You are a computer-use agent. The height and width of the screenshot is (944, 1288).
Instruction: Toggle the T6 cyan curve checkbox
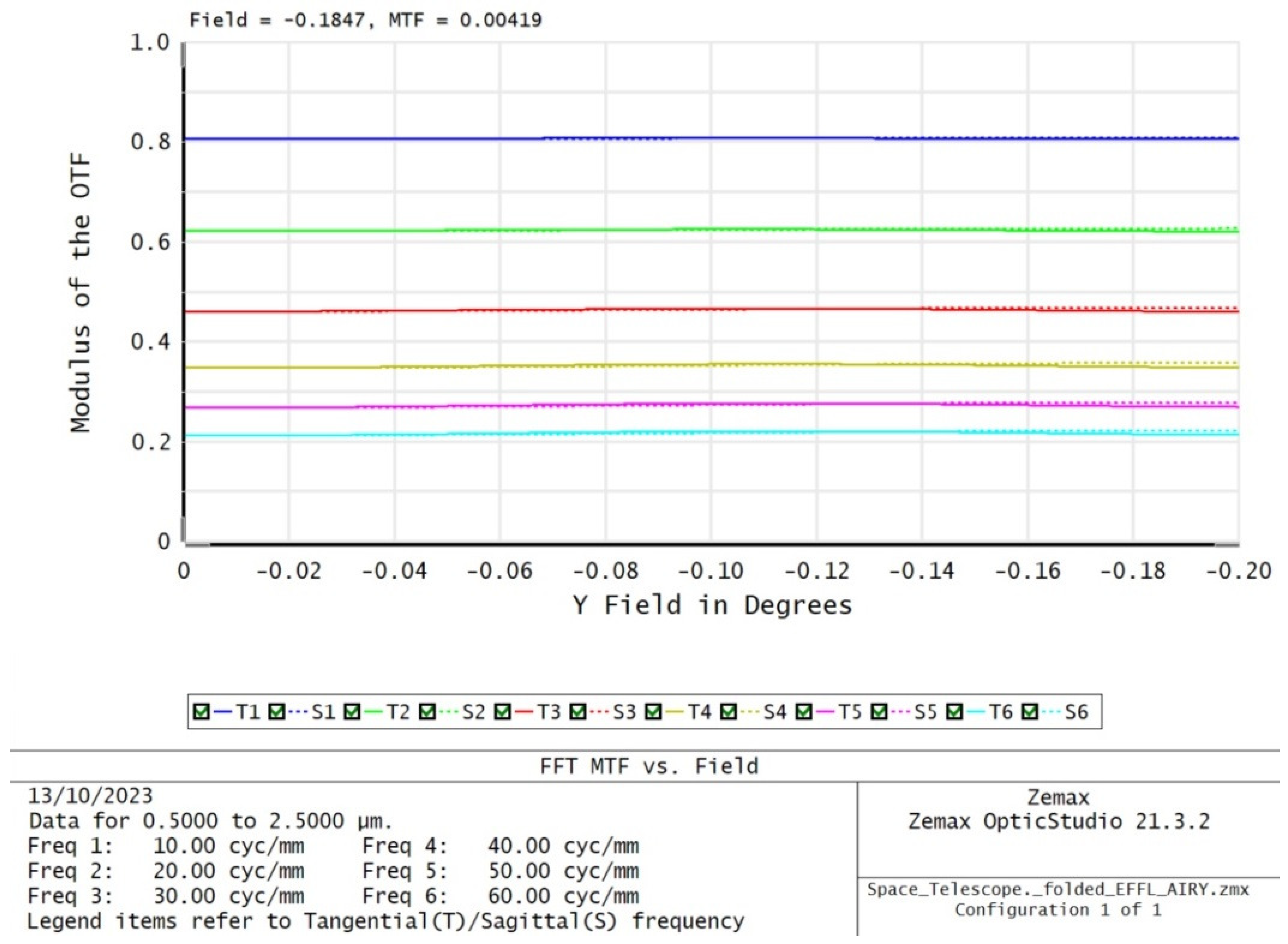955,712
